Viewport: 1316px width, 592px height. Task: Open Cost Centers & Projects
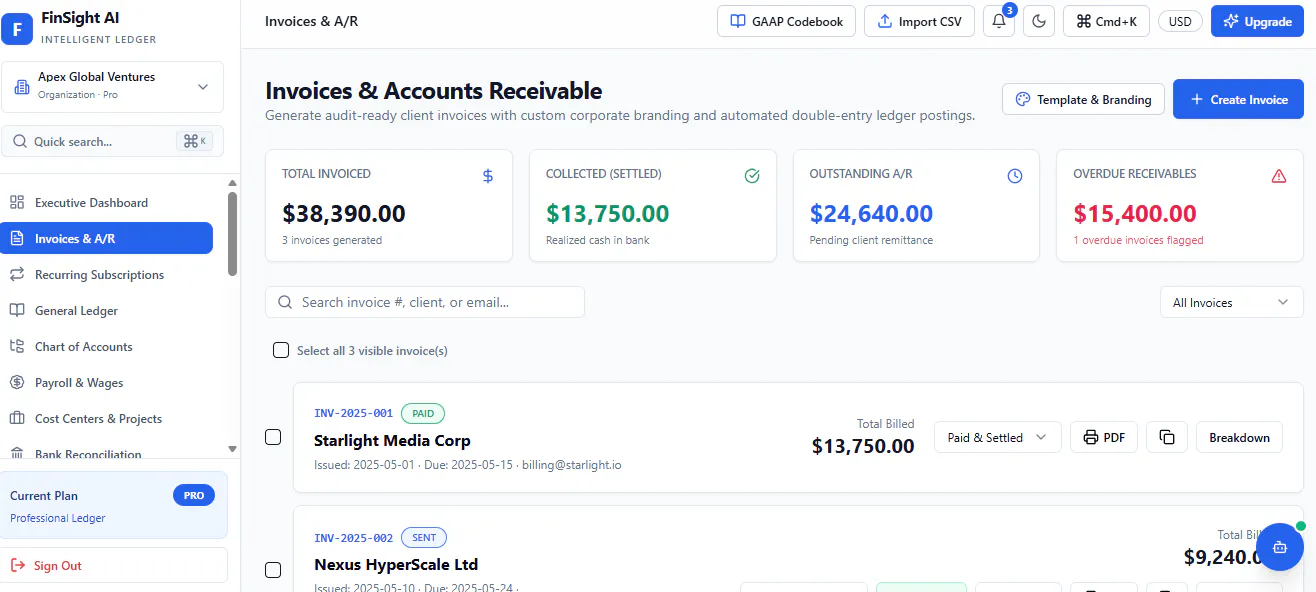(x=107, y=419)
